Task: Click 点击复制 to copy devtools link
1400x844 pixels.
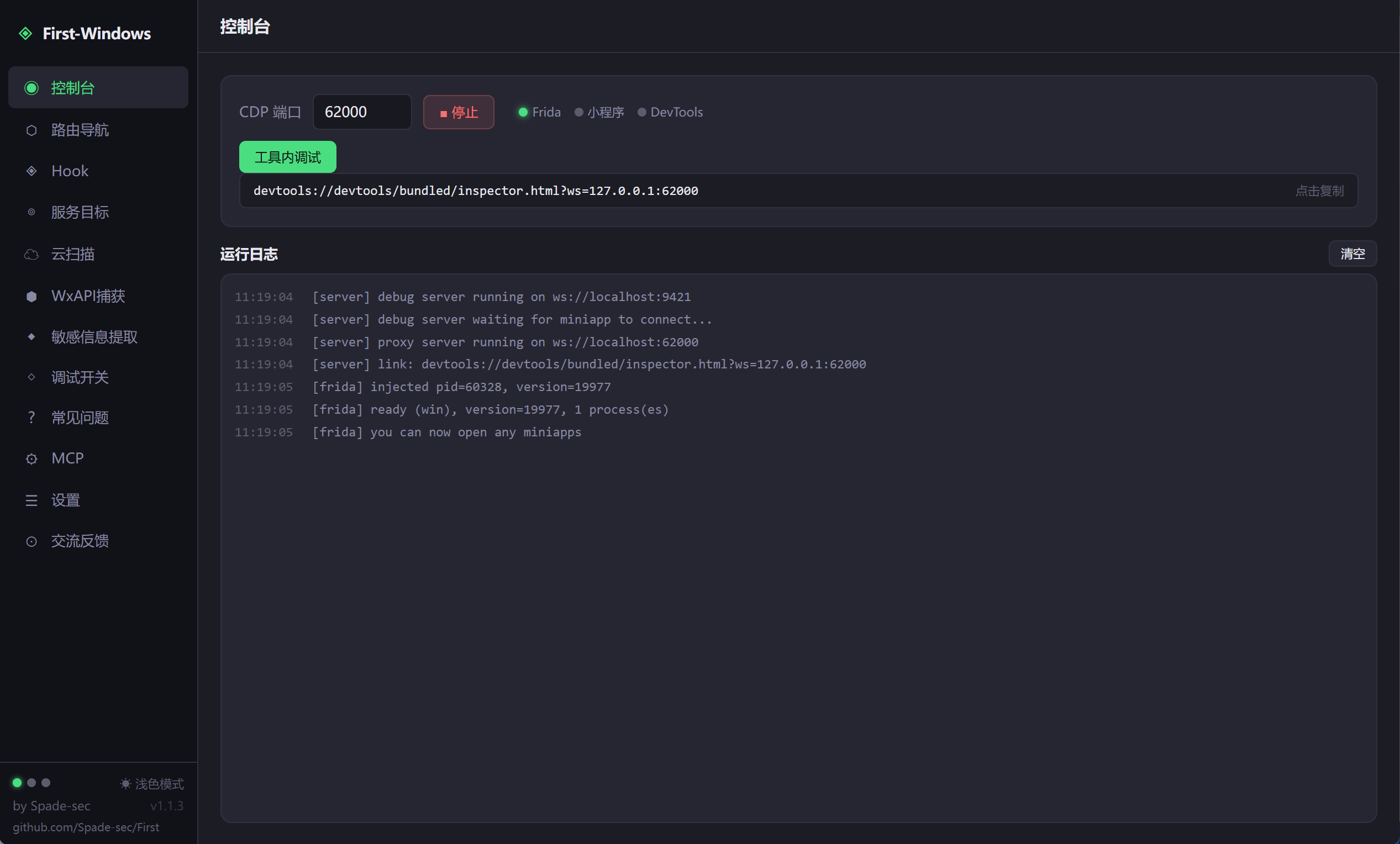Action: pos(1319,191)
